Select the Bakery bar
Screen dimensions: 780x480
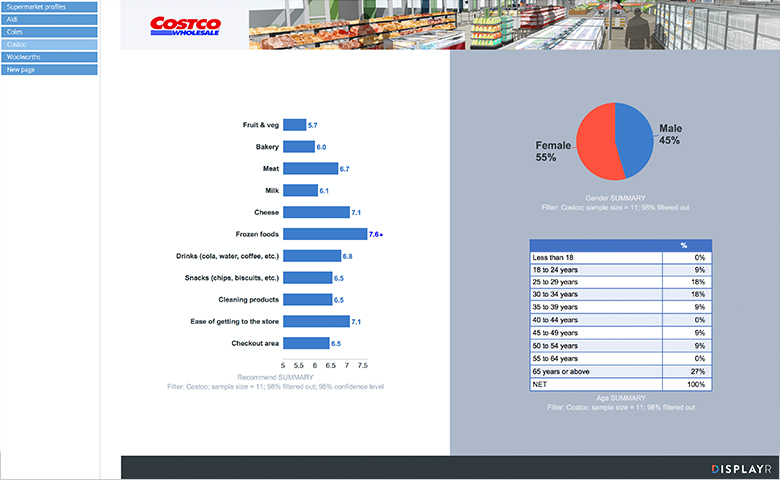[299, 147]
